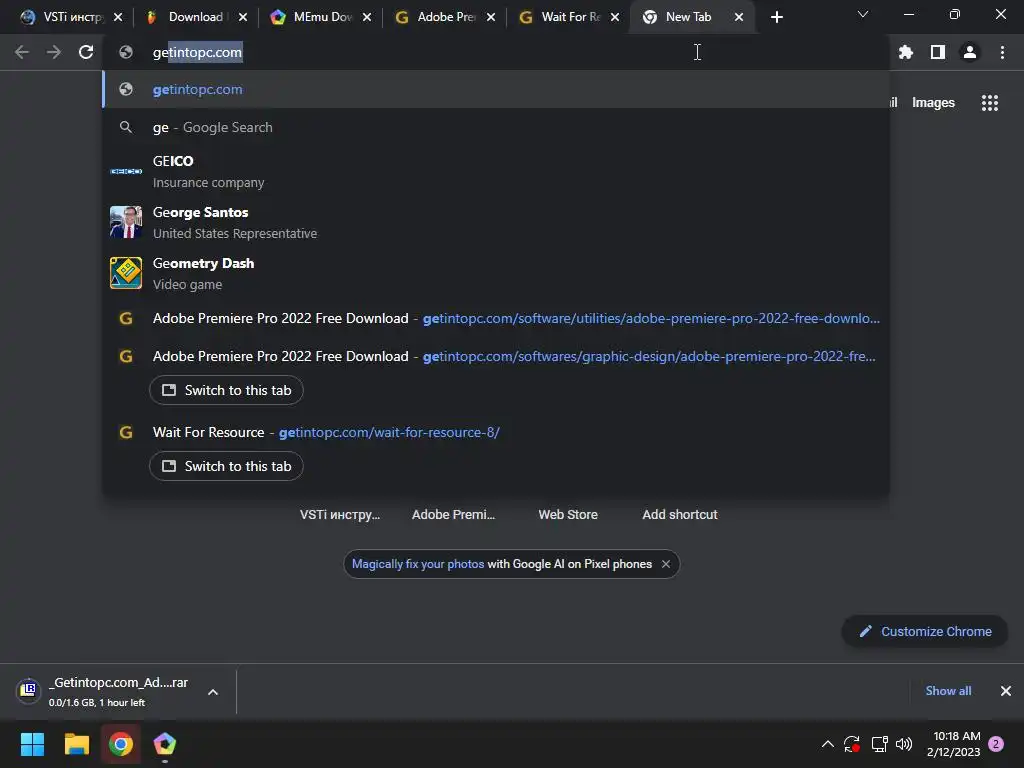Open a new tab with plus button

(x=776, y=17)
